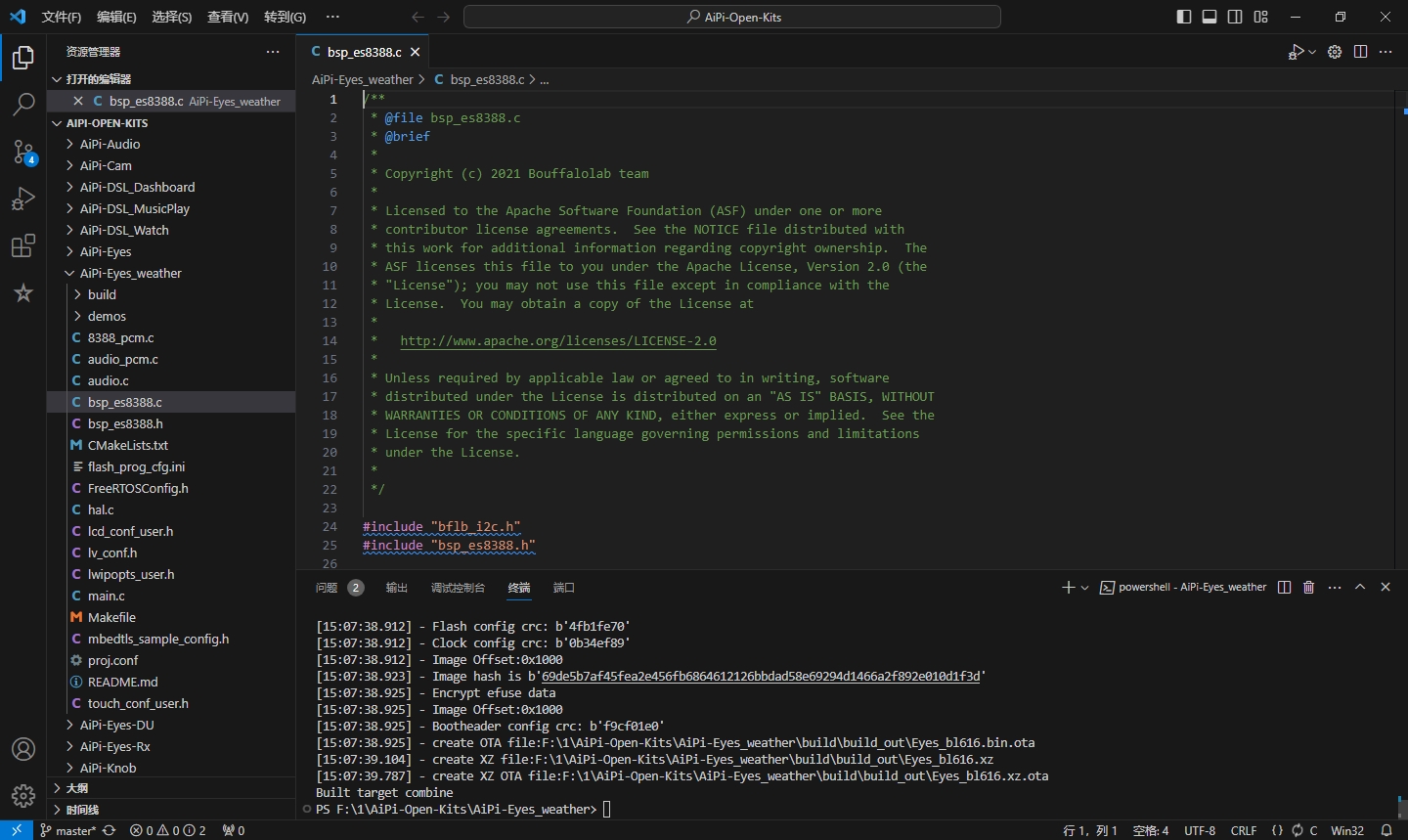Open CMakeLists.txt in file tree

171,445
